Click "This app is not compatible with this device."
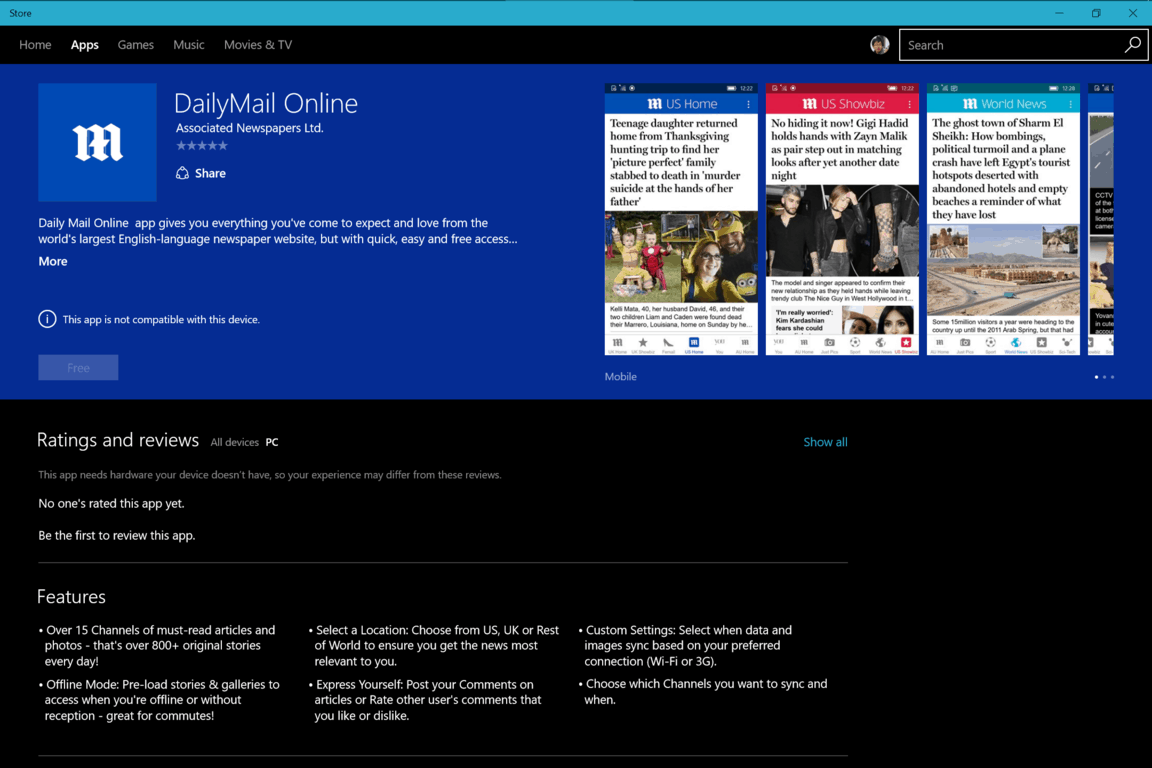 161,320
